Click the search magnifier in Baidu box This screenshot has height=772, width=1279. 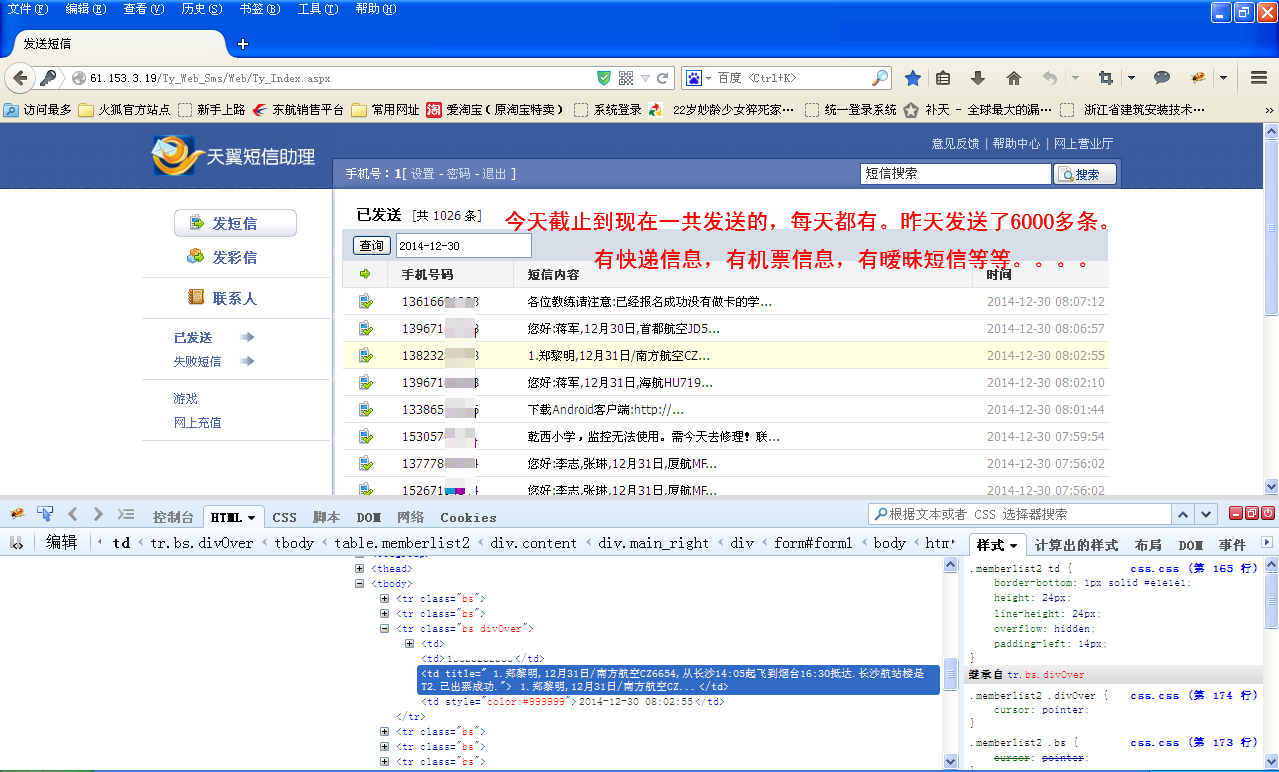point(880,78)
